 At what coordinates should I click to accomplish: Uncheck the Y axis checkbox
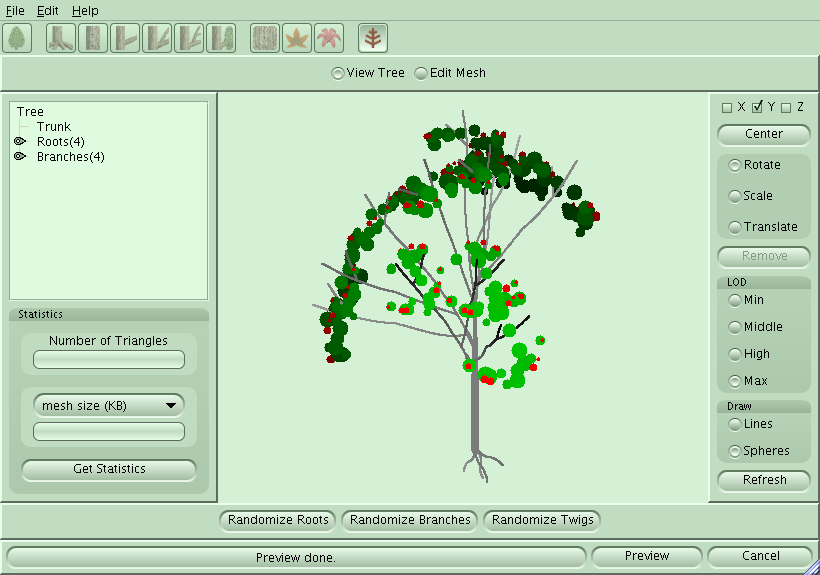(757, 107)
